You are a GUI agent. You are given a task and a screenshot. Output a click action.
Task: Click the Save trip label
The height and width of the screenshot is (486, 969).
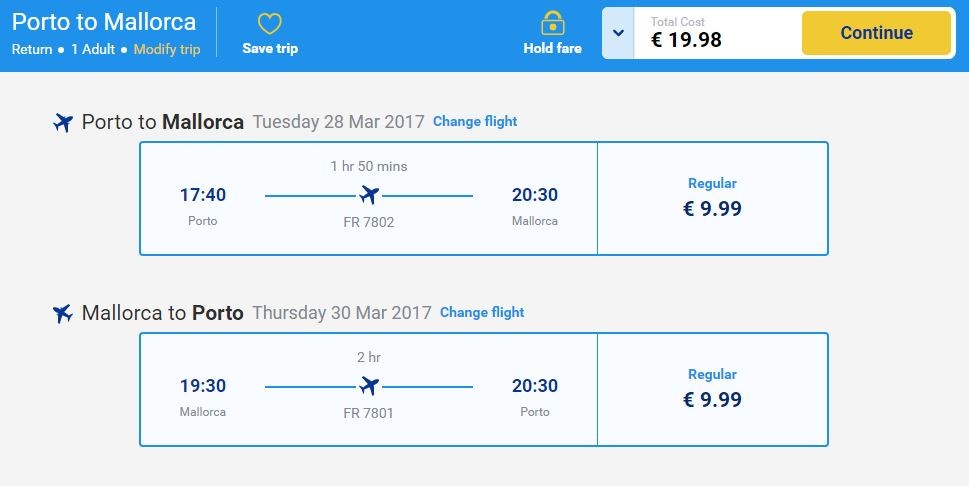[270, 48]
